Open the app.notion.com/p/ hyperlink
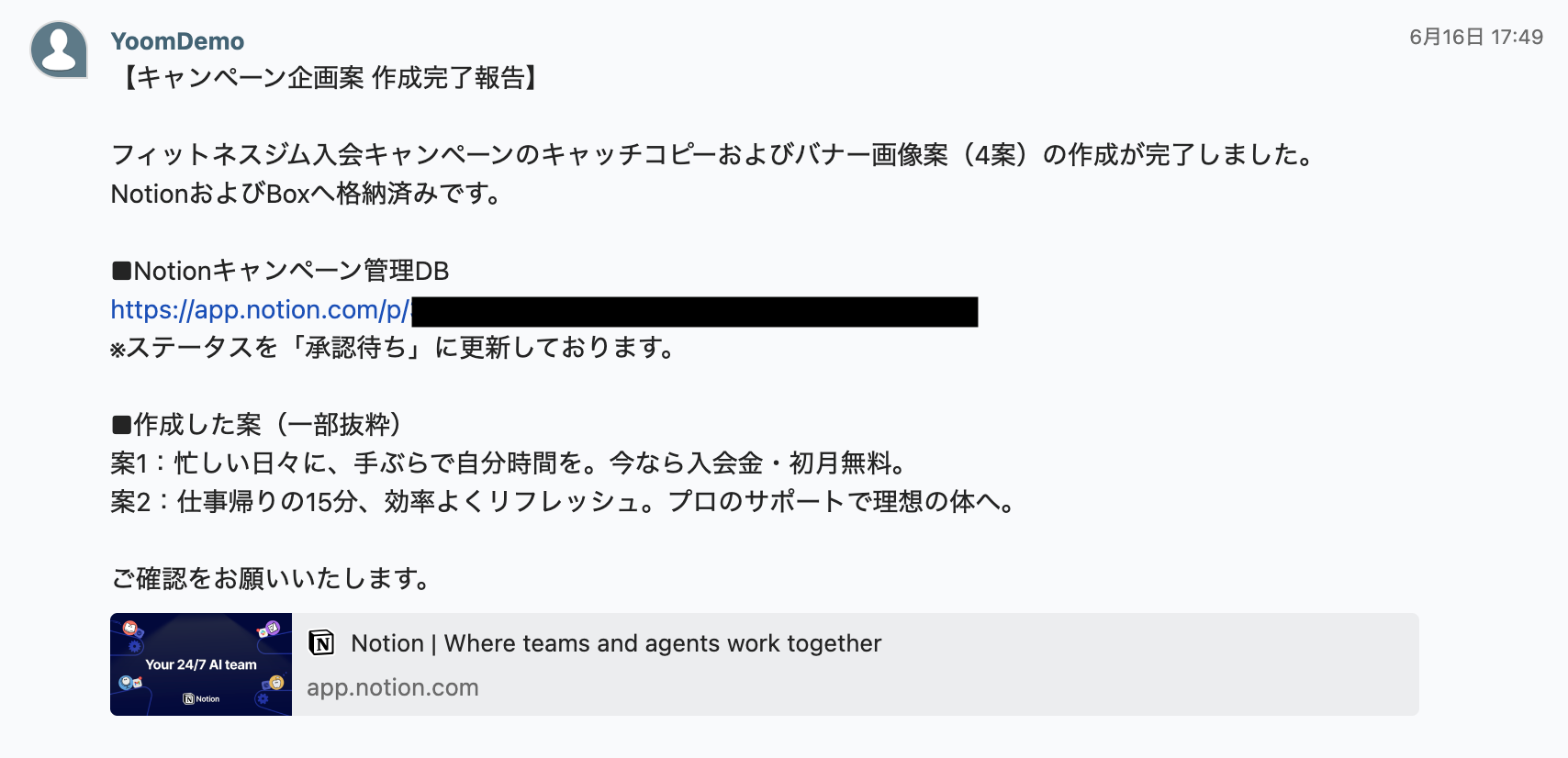The height and width of the screenshot is (758, 1568). coord(260,310)
